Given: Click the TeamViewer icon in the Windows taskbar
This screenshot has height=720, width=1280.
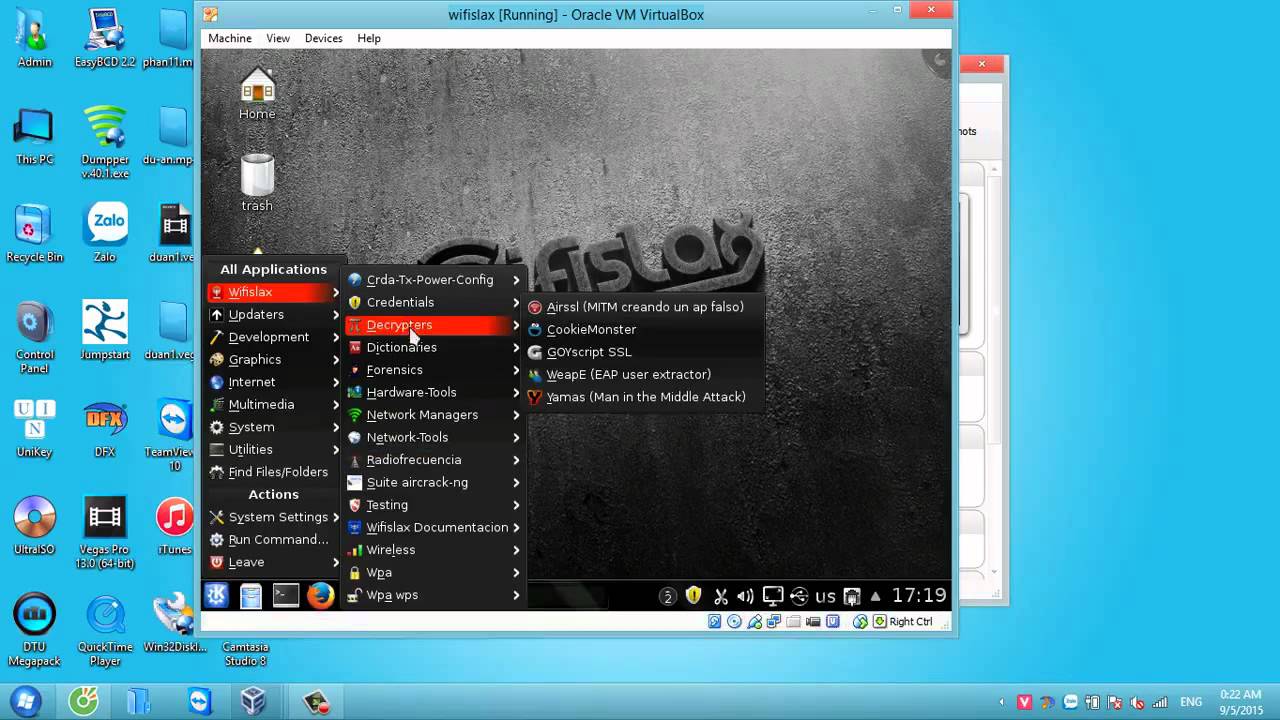Looking at the screenshot, I should pyautogui.click(x=200, y=701).
